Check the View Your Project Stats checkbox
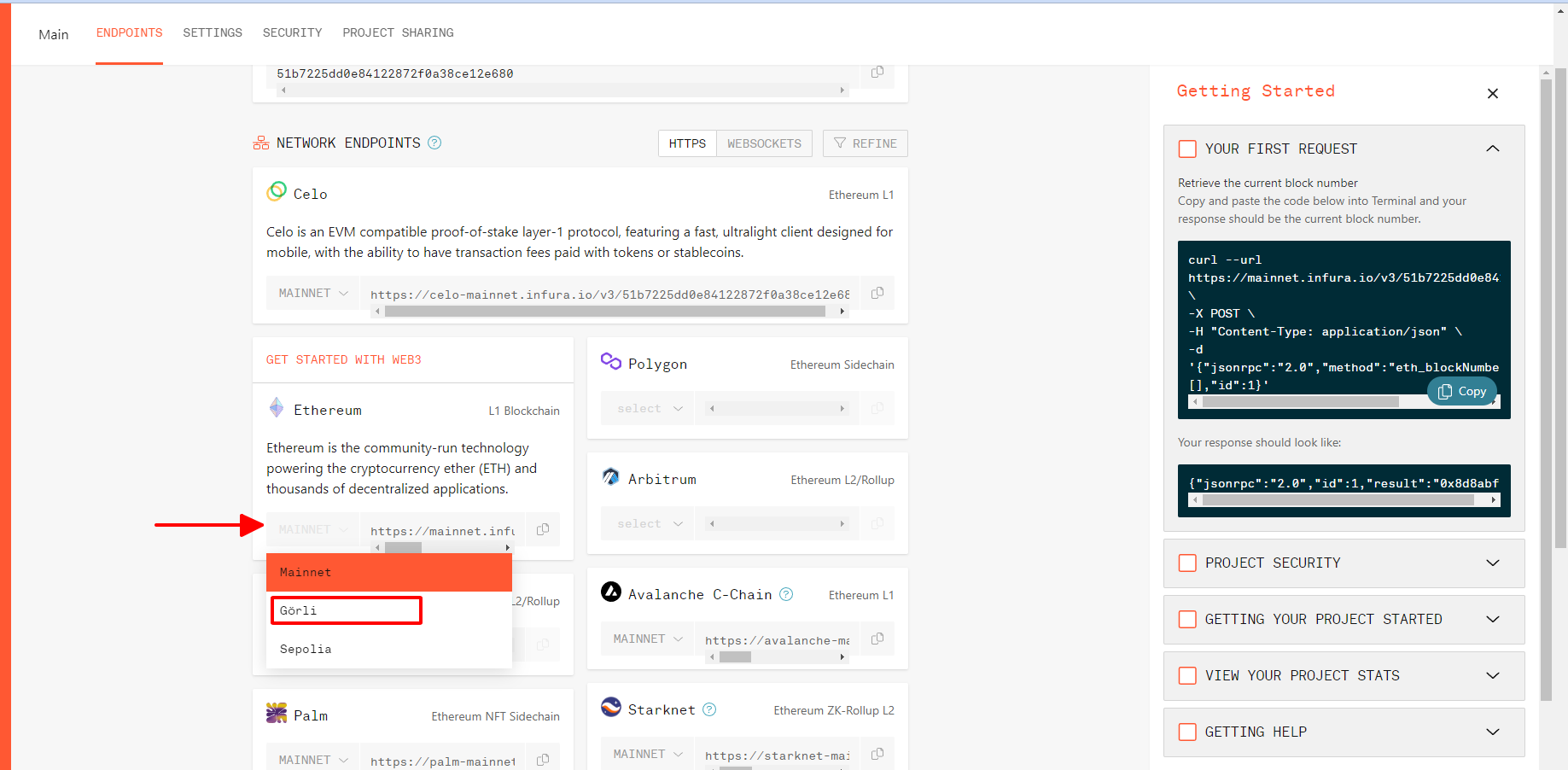The height and width of the screenshot is (770, 1568). (x=1187, y=675)
